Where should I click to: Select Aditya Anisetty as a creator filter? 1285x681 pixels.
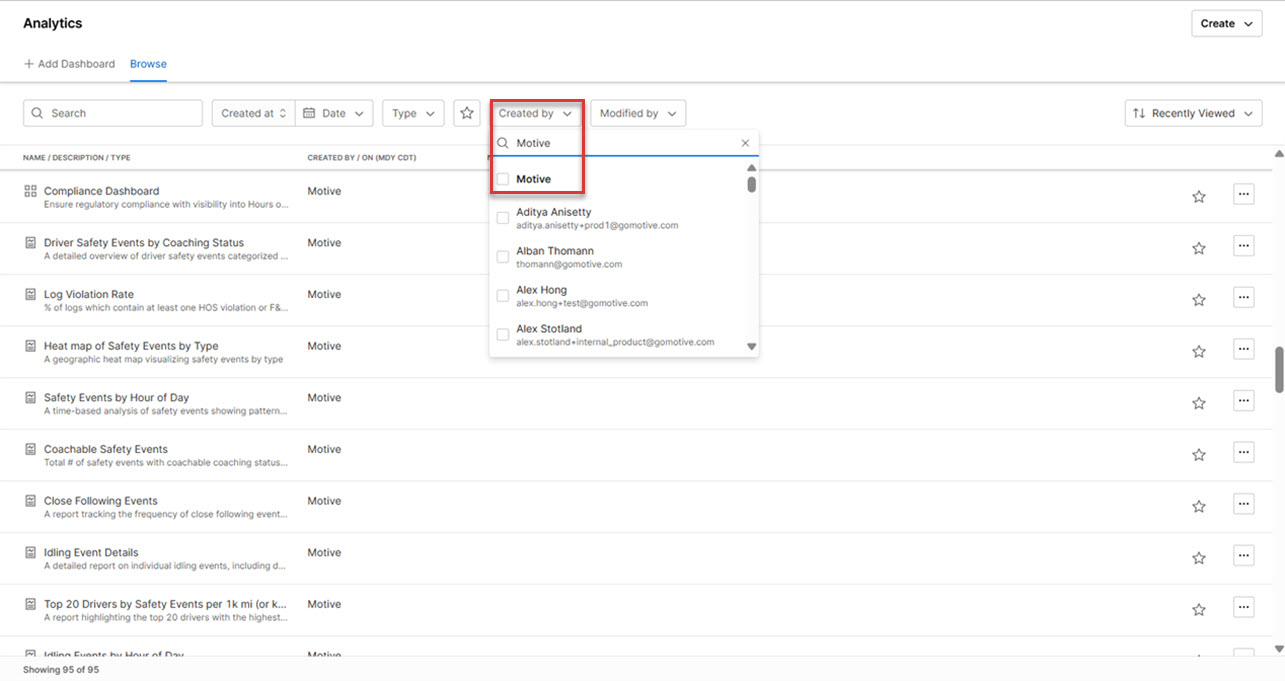[502, 217]
